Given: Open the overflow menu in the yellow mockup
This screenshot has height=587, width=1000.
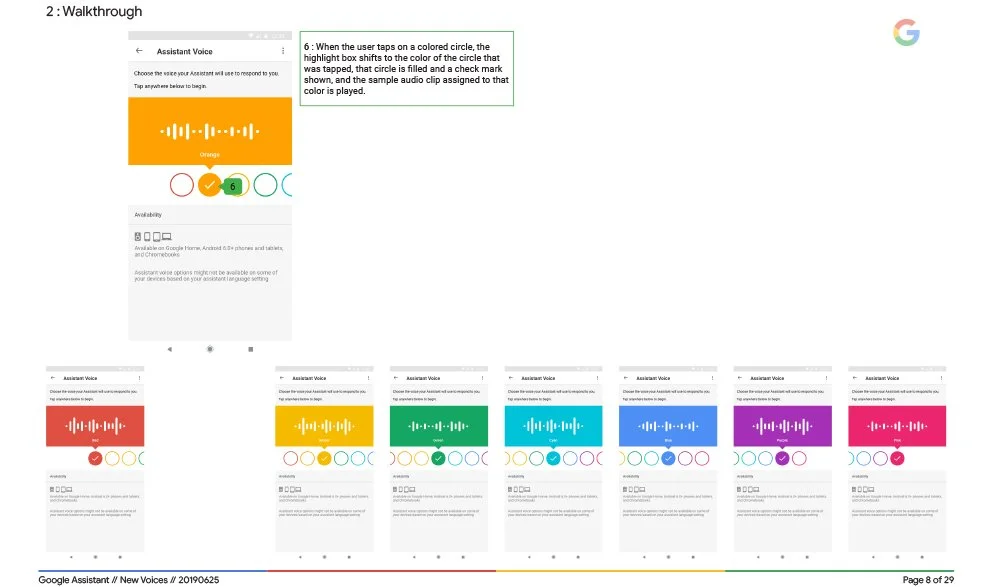Looking at the screenshot, I should (x=368, y=378).
